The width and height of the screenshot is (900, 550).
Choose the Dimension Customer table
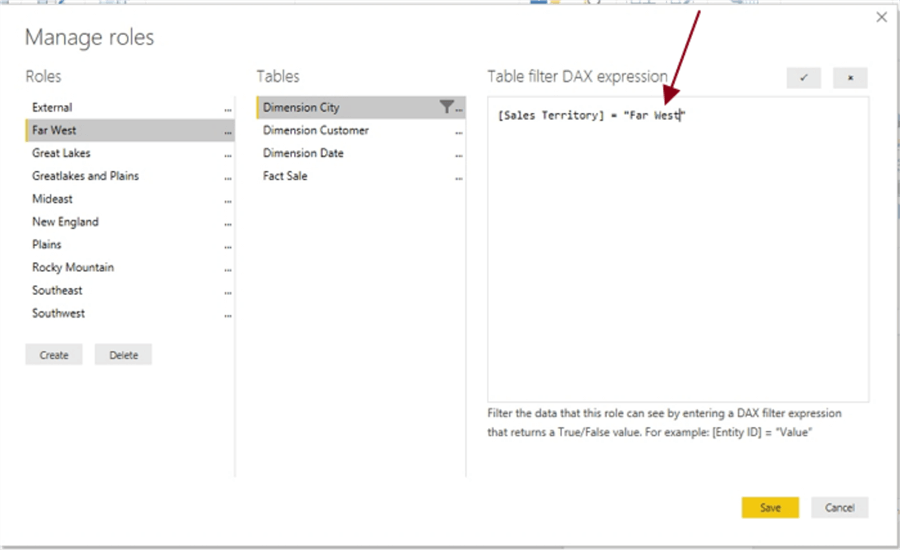click(x=316, y=130)
